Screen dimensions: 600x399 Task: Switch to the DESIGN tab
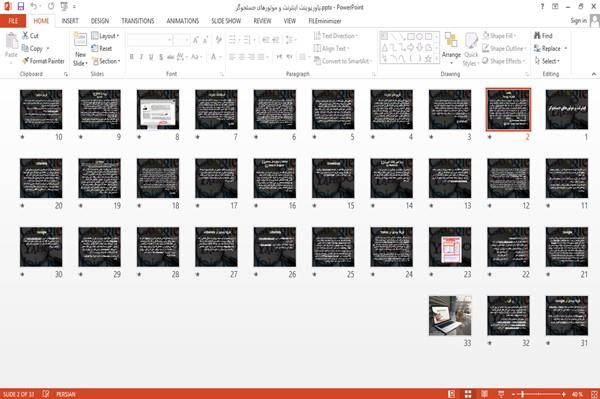coord(99,21)
